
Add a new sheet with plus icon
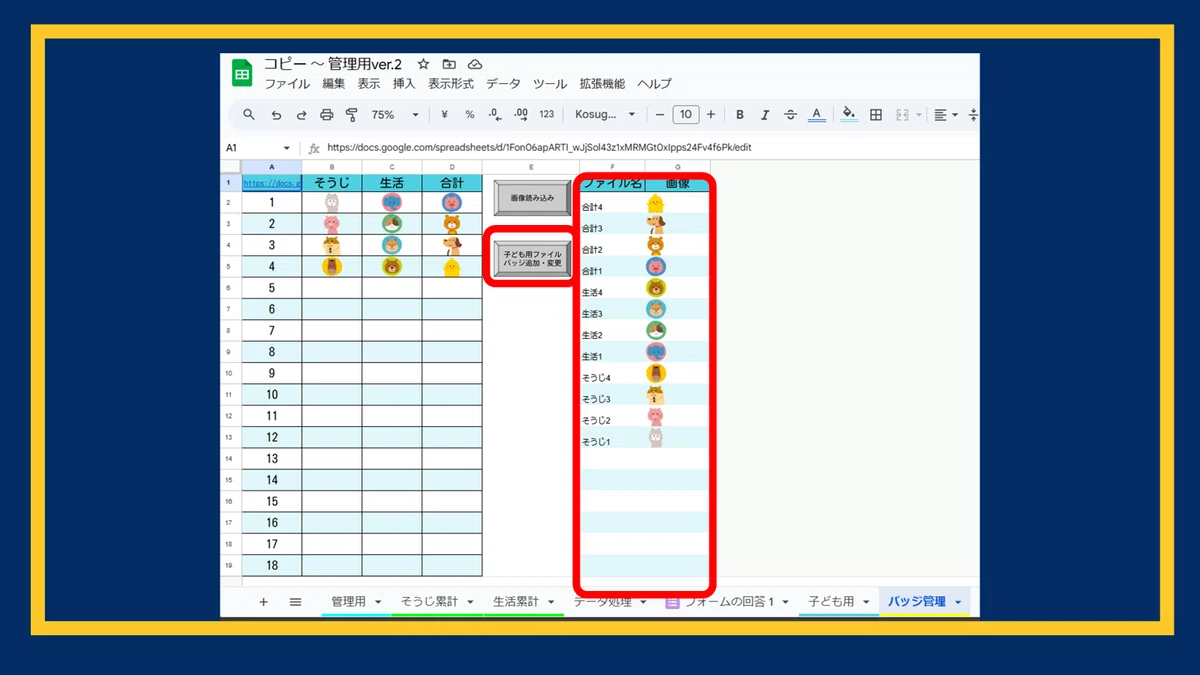tap(264, 602)
